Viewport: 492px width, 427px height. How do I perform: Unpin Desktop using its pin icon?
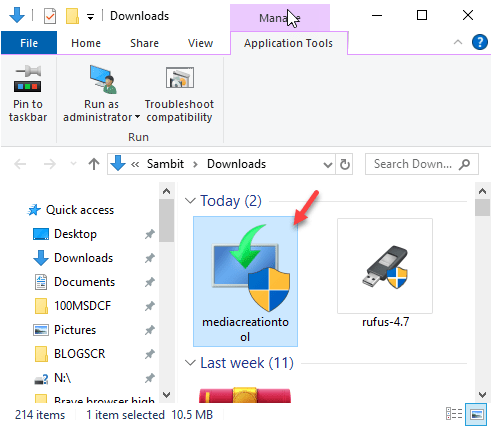click(150, 234)
